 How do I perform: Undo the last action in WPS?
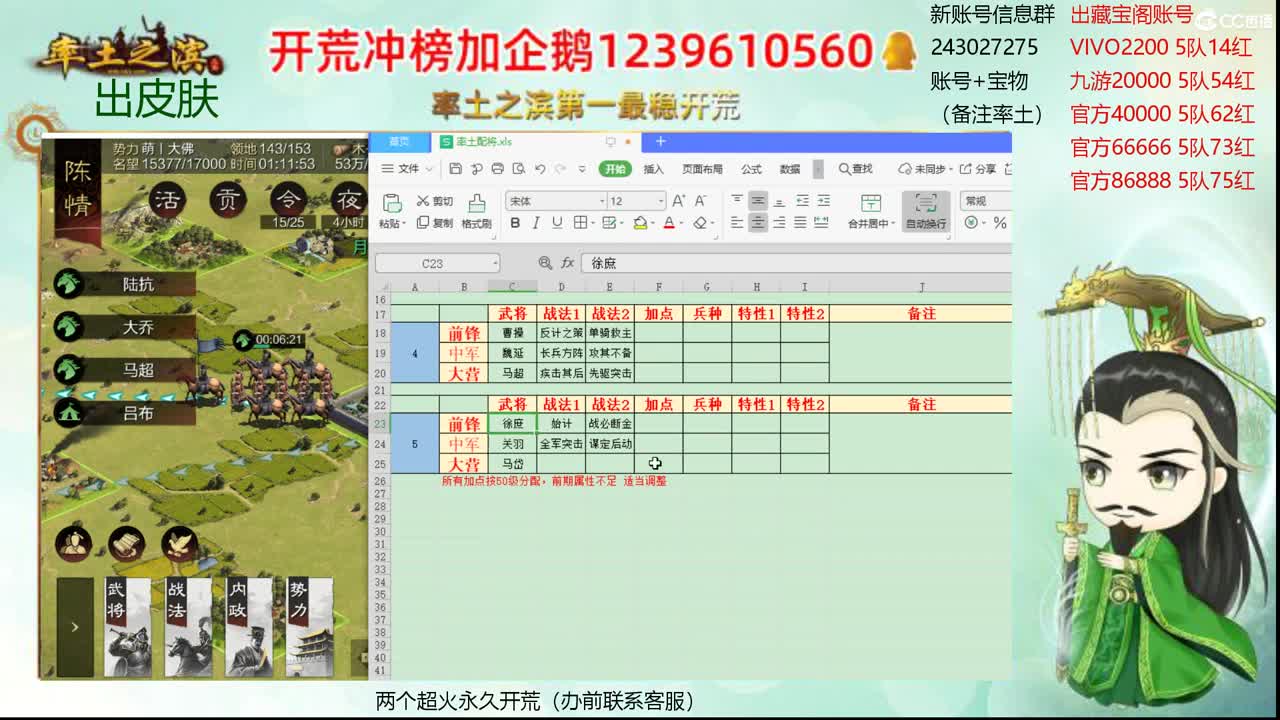click(540, 169)
